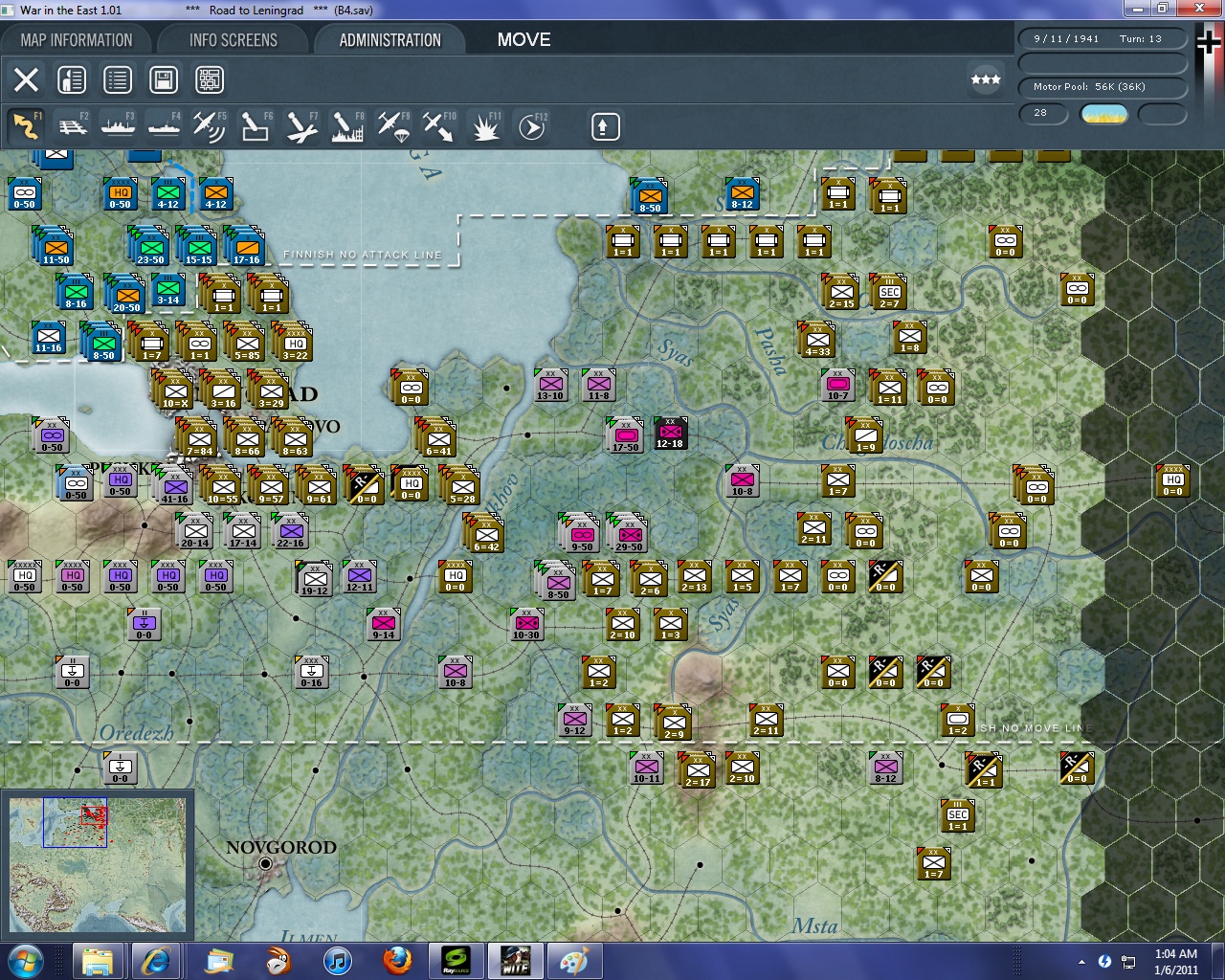Open iTunes from the taskbar
Image resolution: width=1225 pixels, height=980 pixels.
pyautogui.click(x=337, y=960)
